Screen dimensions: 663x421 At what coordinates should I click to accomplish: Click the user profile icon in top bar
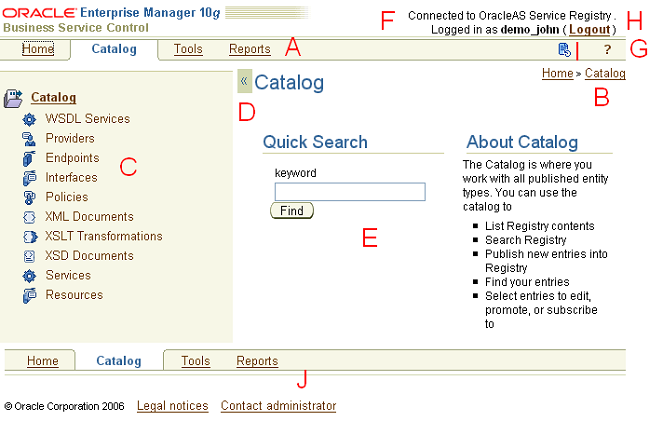coord(564,50)
